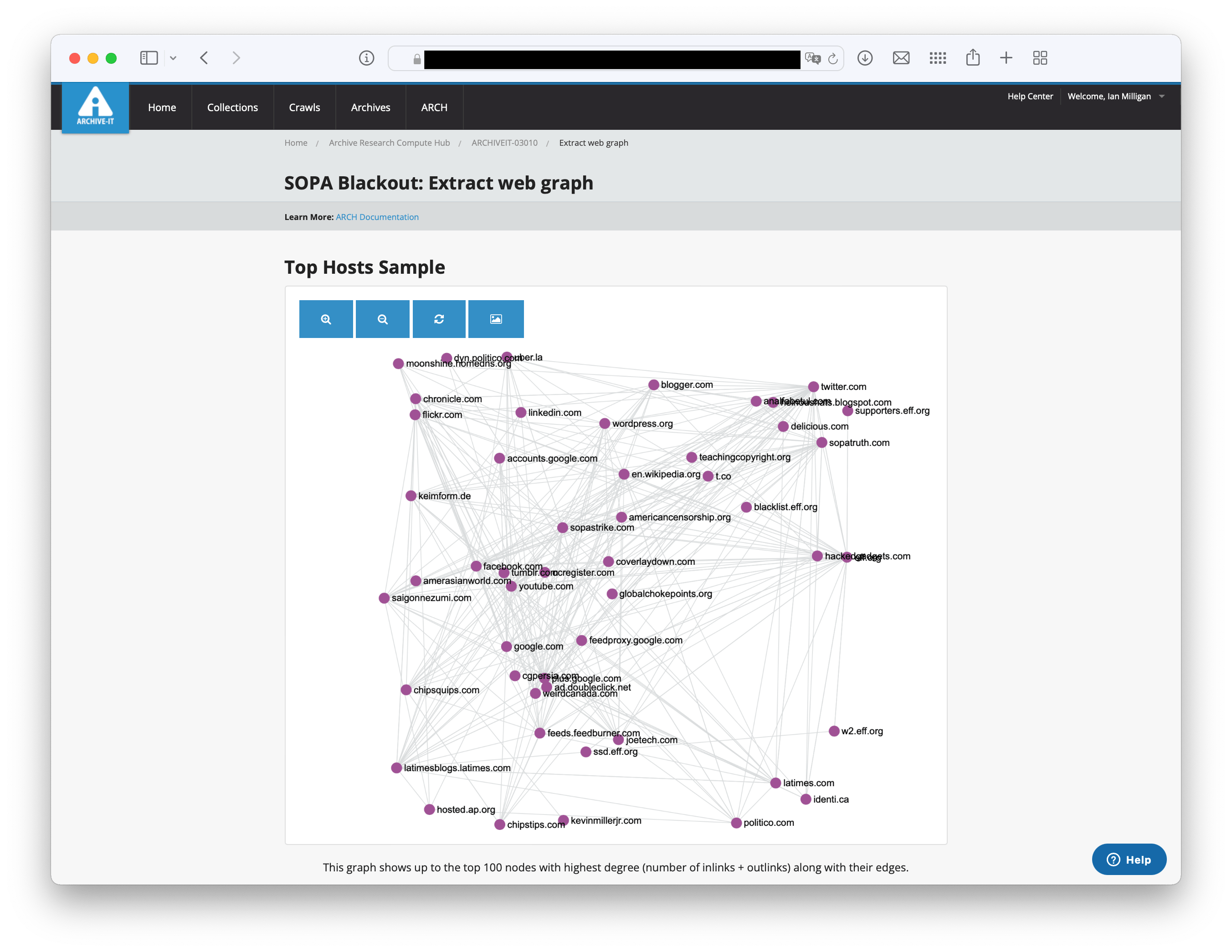Click the twitter.com graph node
The image size is (1232, 952).
pyautogui.click(x=813, y=387)
